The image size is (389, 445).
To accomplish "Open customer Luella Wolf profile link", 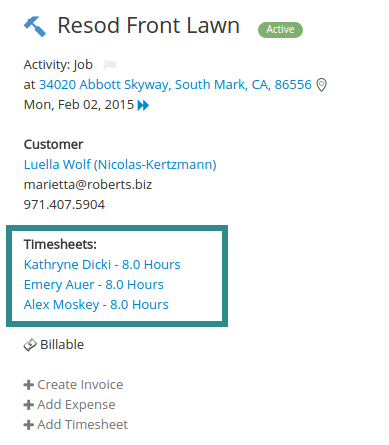I will pos(120,165).
